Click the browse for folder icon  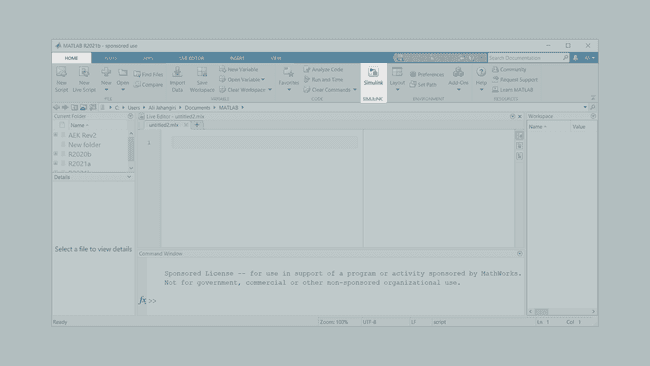(83, 107)
